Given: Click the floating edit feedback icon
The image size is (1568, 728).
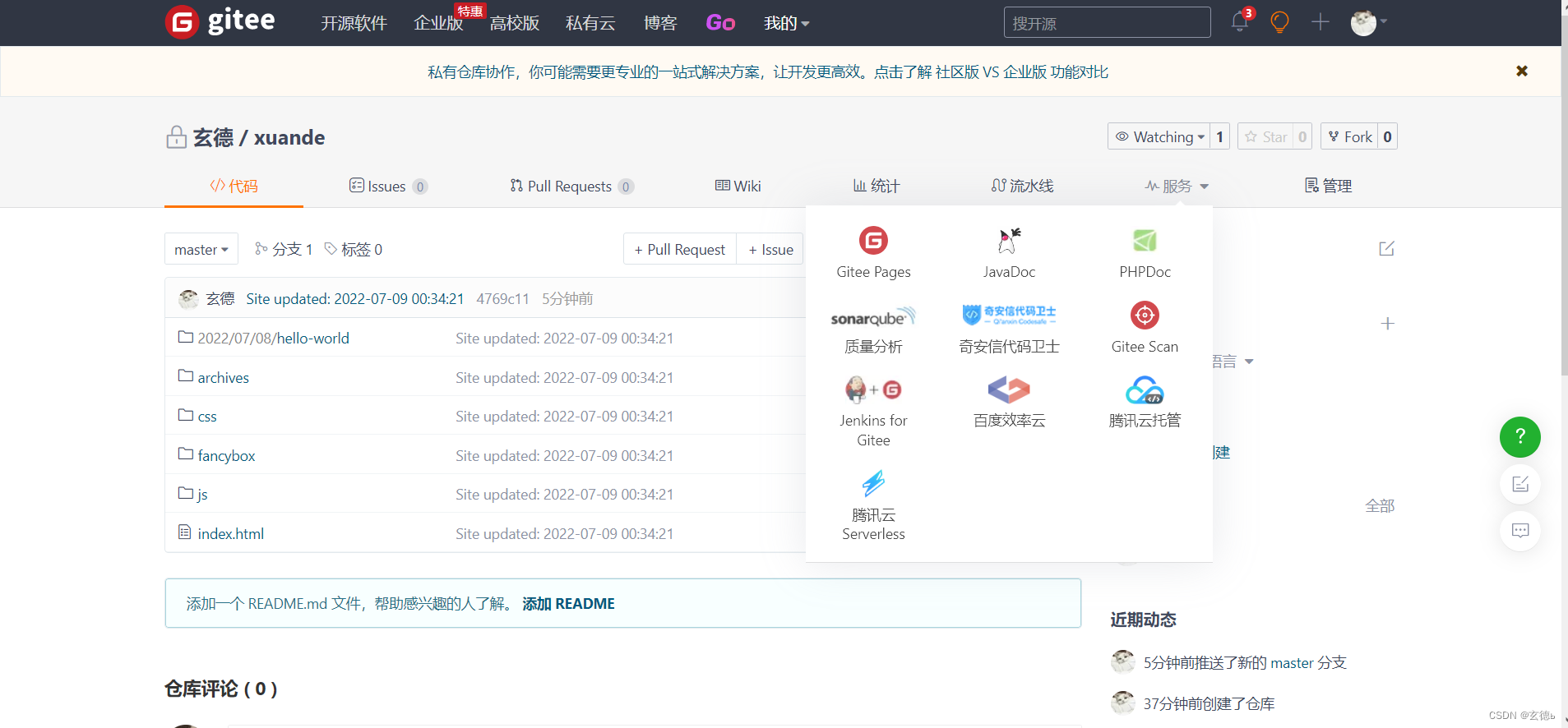Looking at the screenshot, I should coord(1519,484).
